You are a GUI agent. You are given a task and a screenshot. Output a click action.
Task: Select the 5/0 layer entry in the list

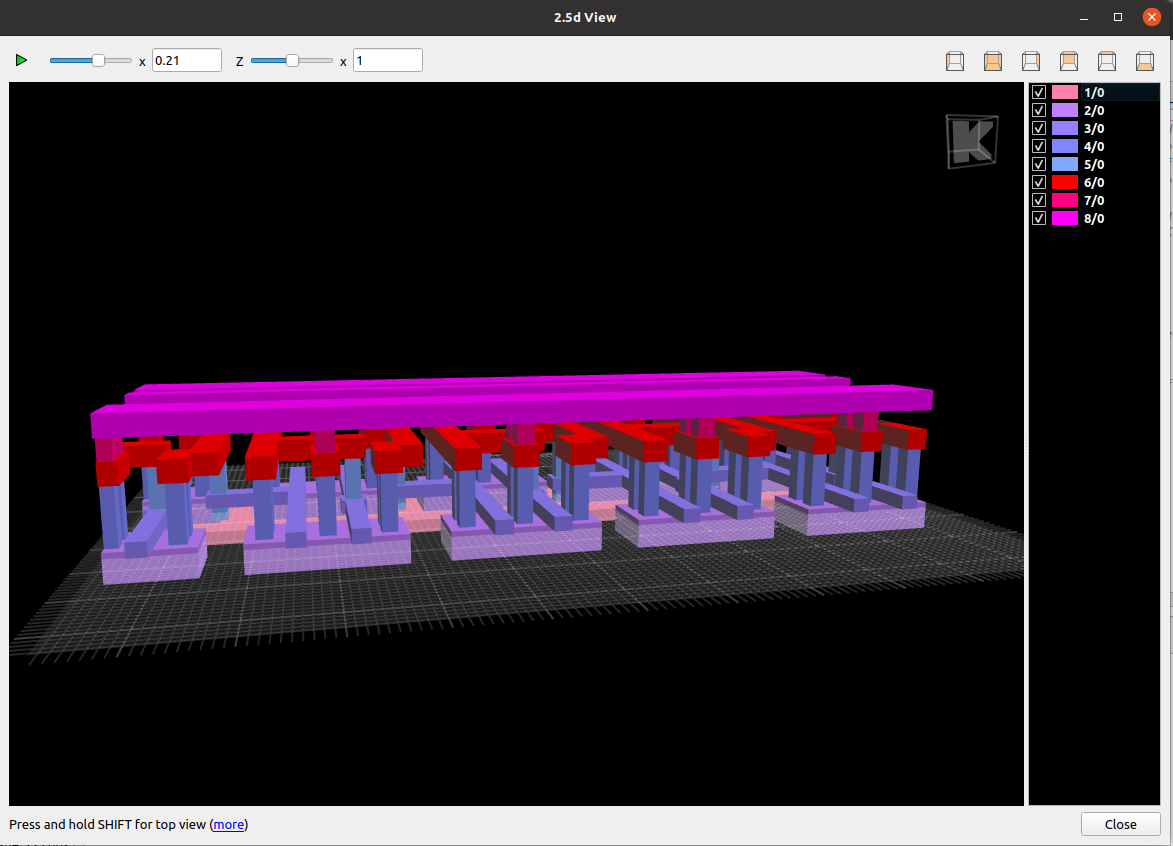point(1094,164)
